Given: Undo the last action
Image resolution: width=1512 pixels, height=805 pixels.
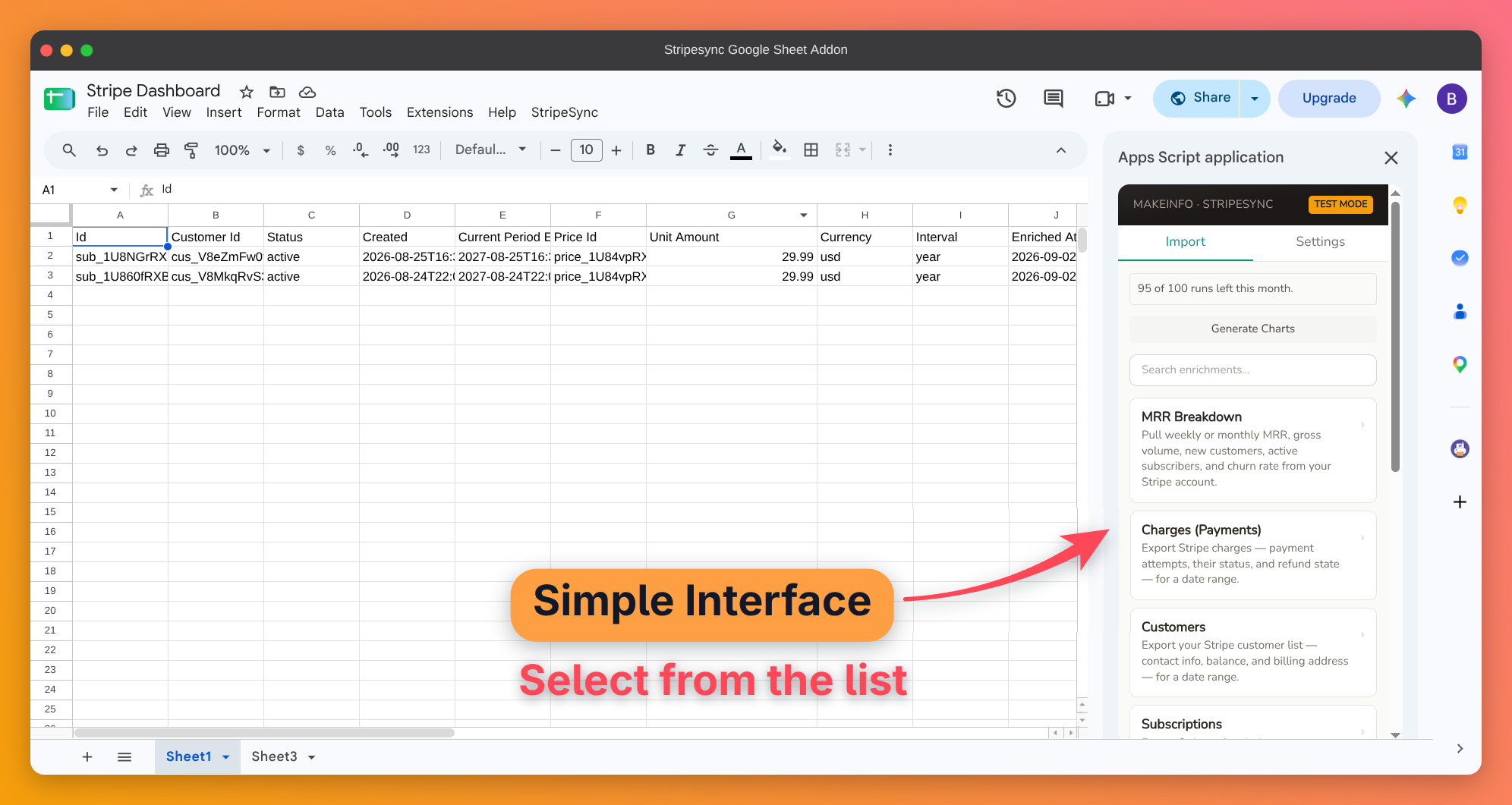Looking at the screenshot, I should point(102,150).
